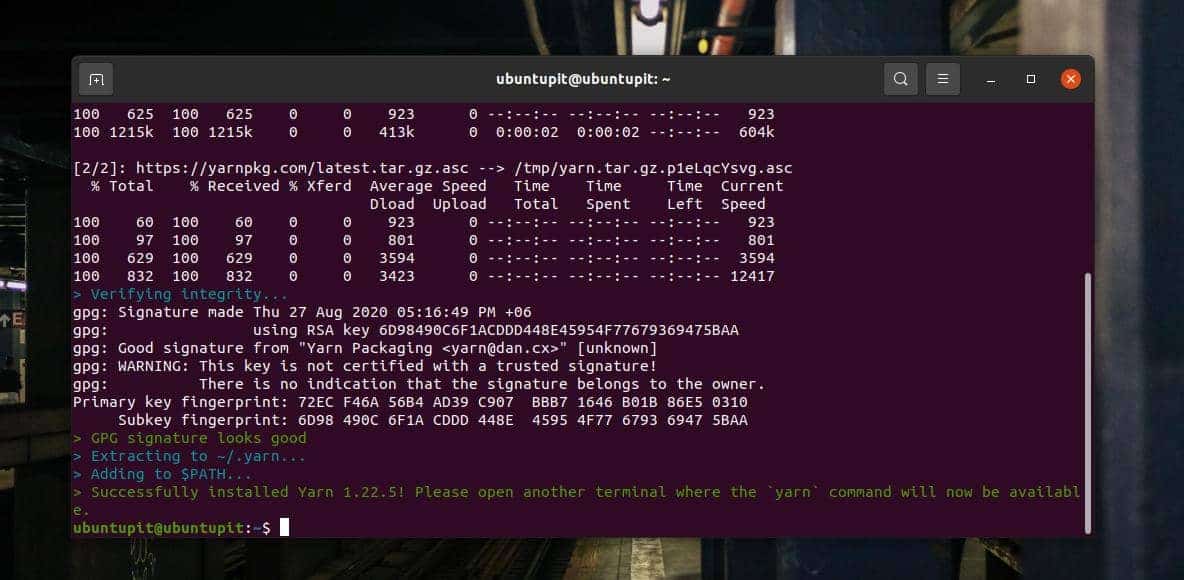Click the plus symbol inside the new tab icon
The height and width of the screenshot is (580, 1184).
95,78
